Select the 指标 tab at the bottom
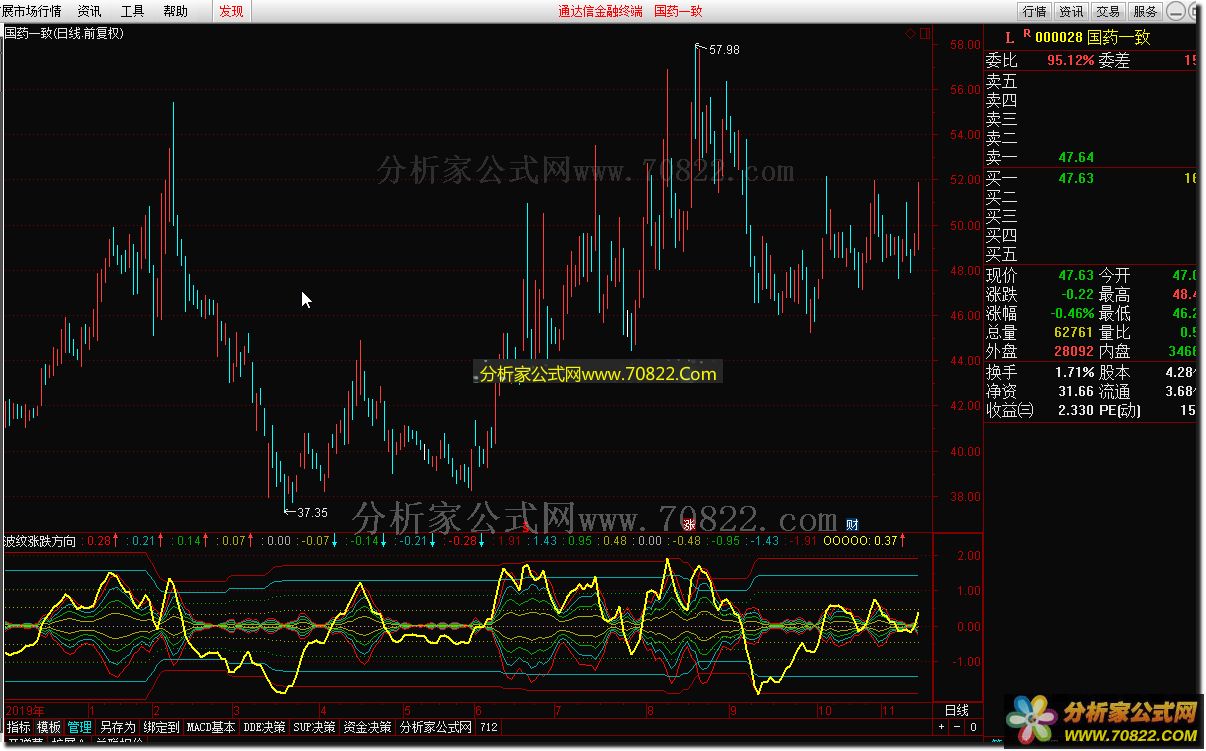This screenshot has height=751, width=1206. pyautogui.click(x=18, y=727)
